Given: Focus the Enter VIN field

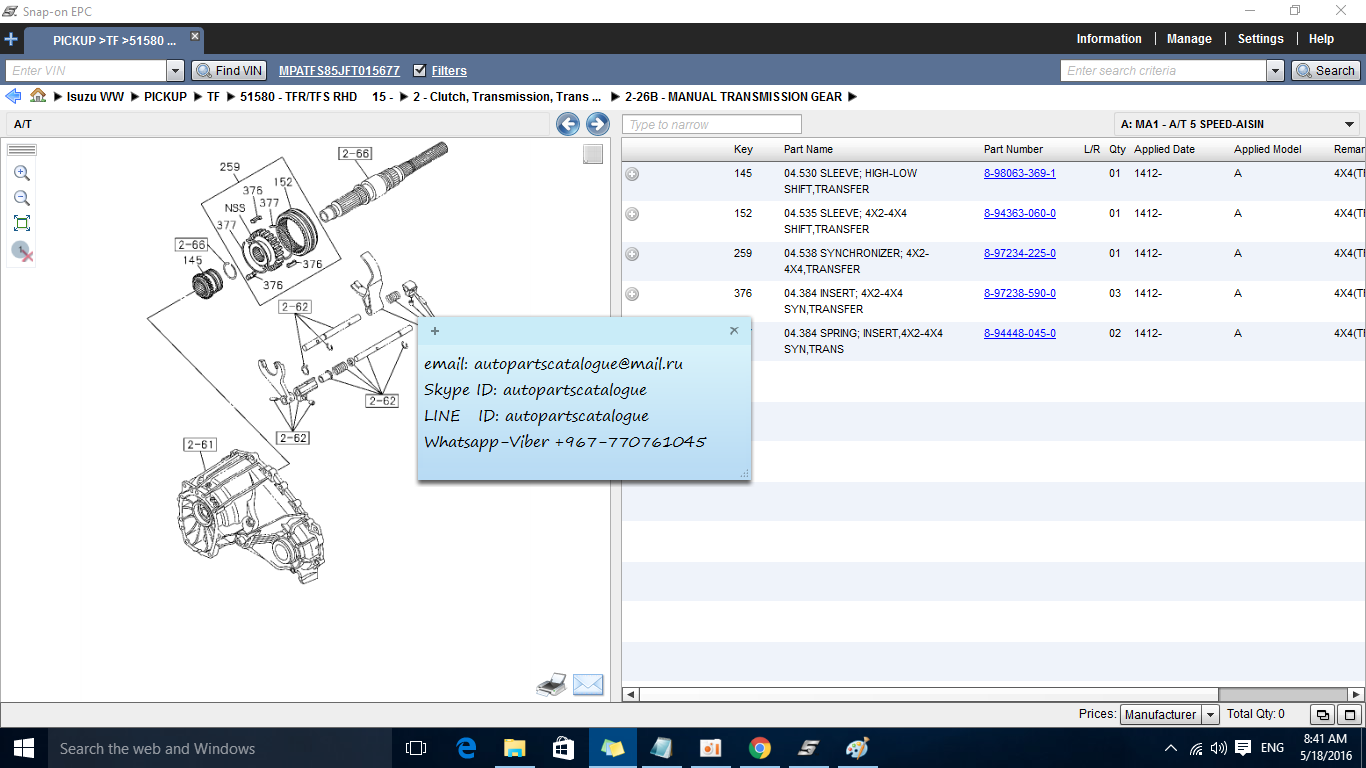Looking at the screenshot, I should [86, 71].
